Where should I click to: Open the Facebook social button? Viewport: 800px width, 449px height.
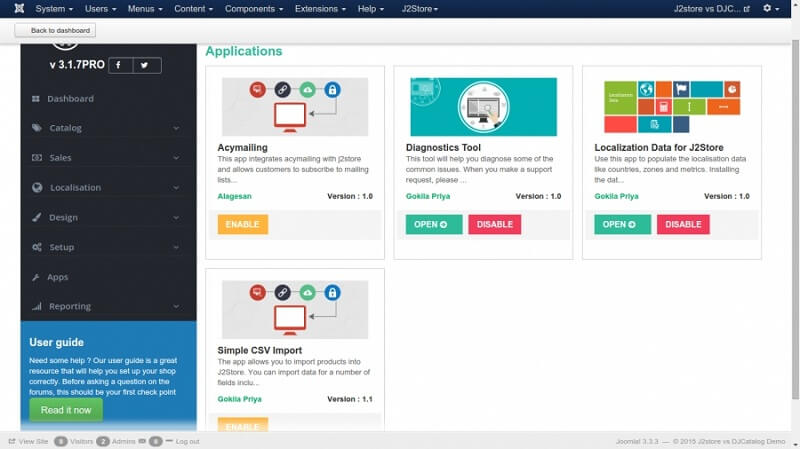pyautogui.click(x=120, y=65)
